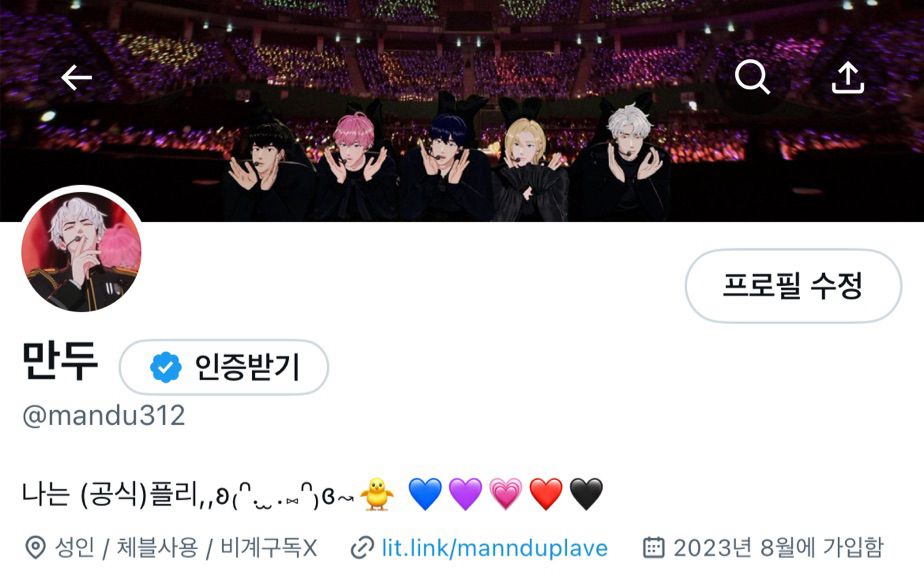Click the location pin icon

click(35, 548)
